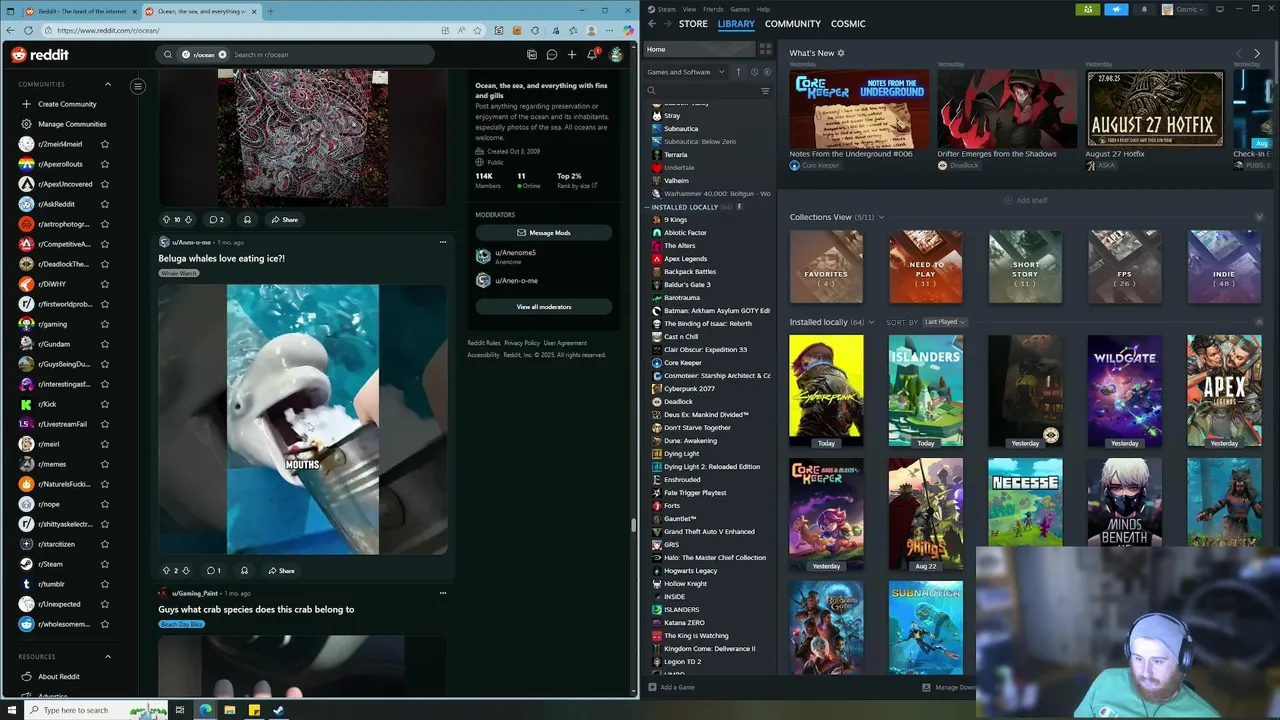Remove the r/ocean search filter chip
1280x720 pixels.
pos(222,55)
